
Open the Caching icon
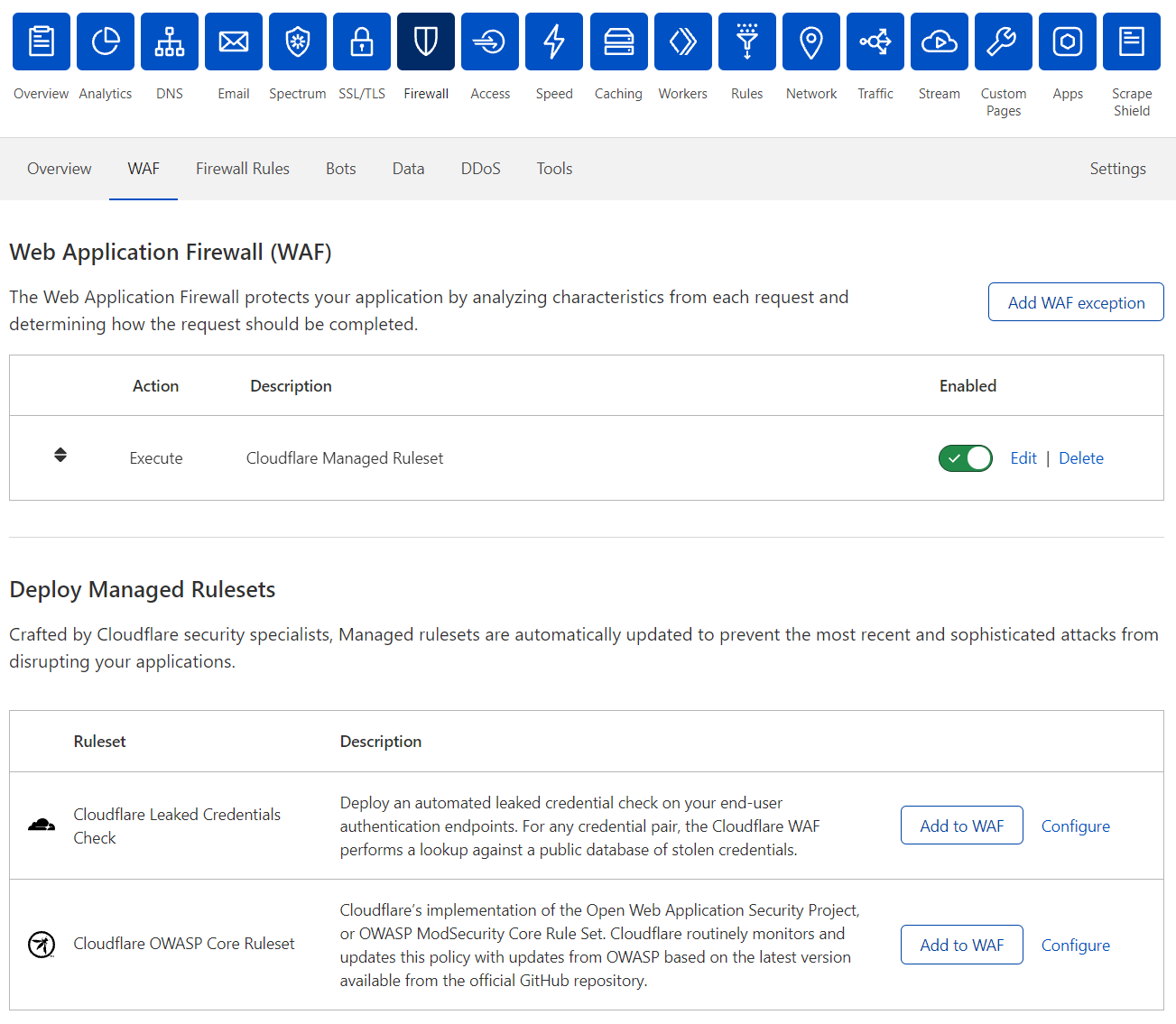617,41
